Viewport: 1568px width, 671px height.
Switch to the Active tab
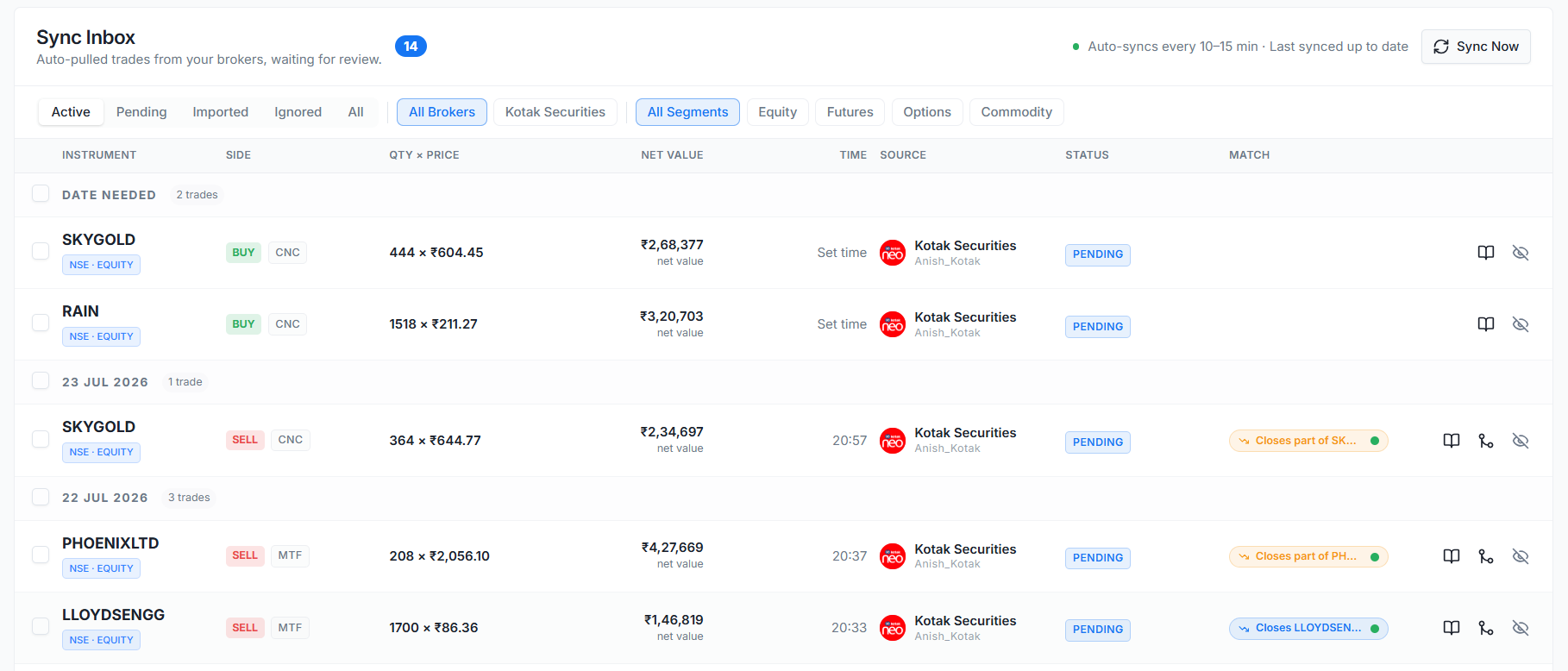click(x=71, y=112)
